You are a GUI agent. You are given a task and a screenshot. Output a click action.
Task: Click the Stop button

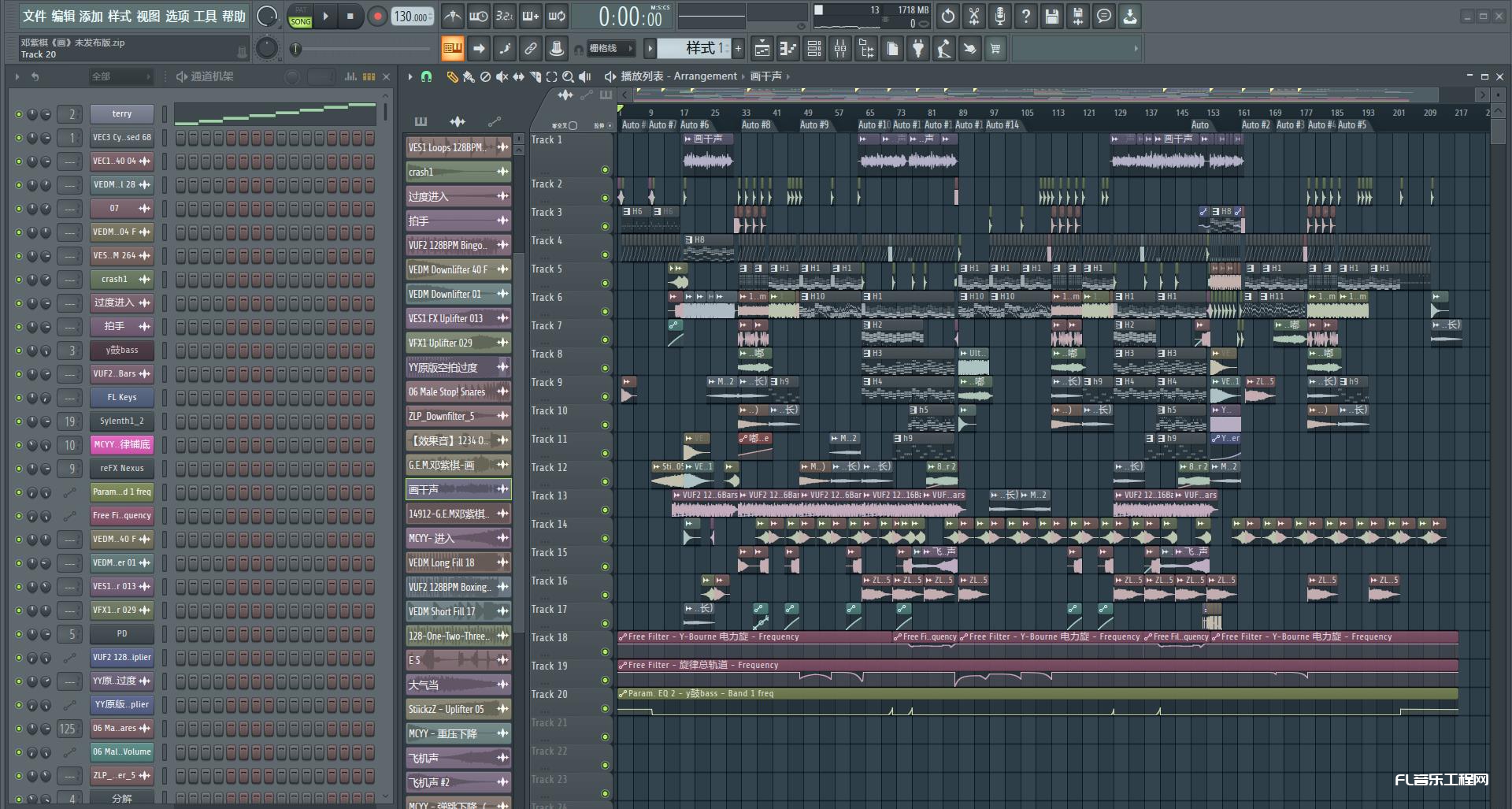[350, 16]
